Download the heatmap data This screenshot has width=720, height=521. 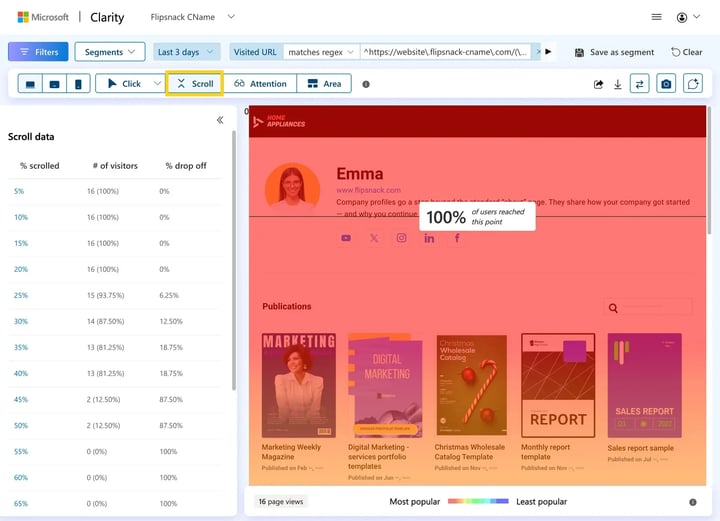click(618, 84)
